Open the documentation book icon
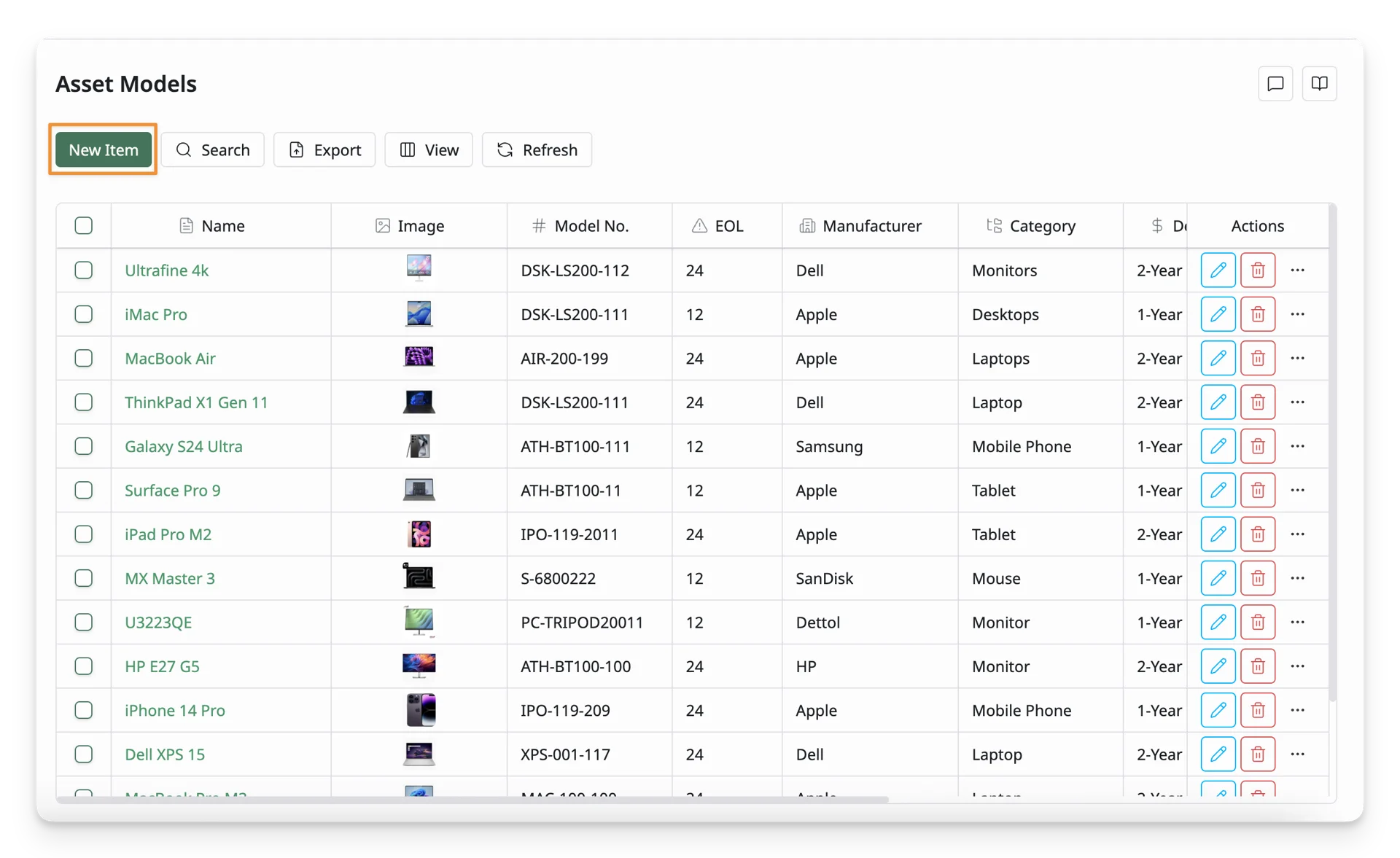The image size is (1400, 858). [1319, 84]
